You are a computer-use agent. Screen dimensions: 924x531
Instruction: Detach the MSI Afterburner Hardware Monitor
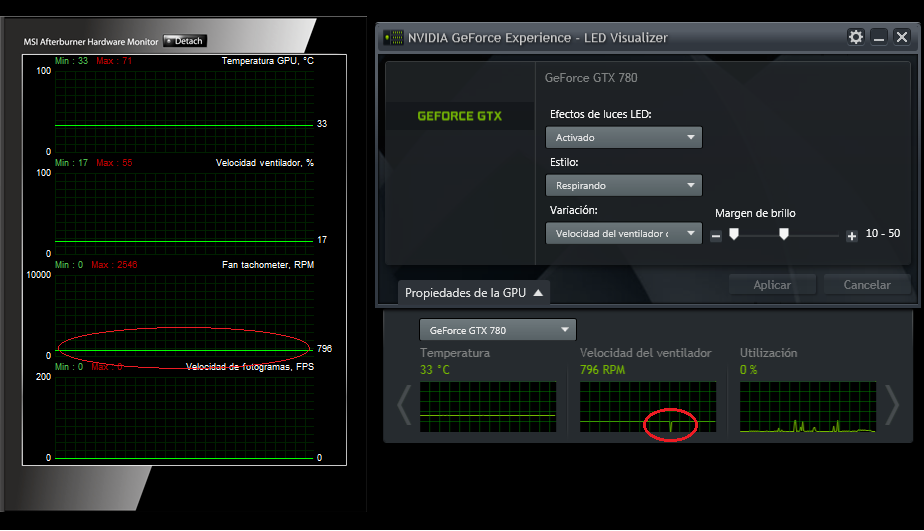pos(184,41)
